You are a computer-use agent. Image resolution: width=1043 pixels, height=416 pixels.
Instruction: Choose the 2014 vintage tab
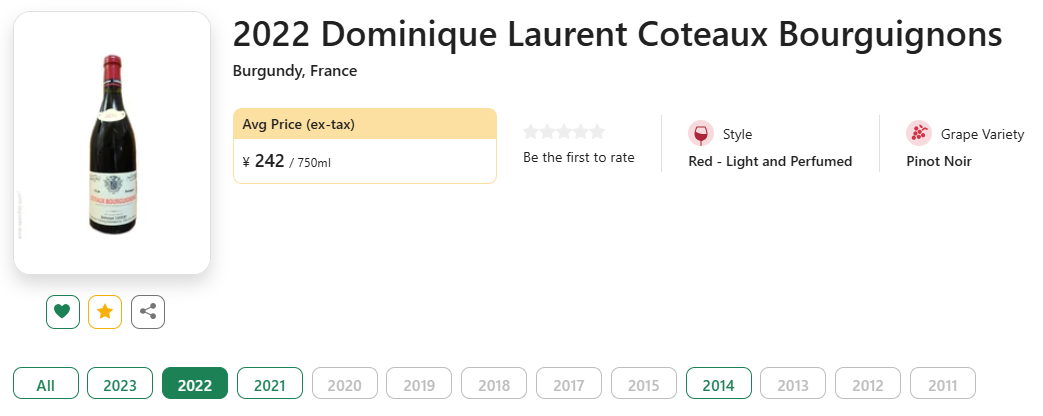pos(718,385)
